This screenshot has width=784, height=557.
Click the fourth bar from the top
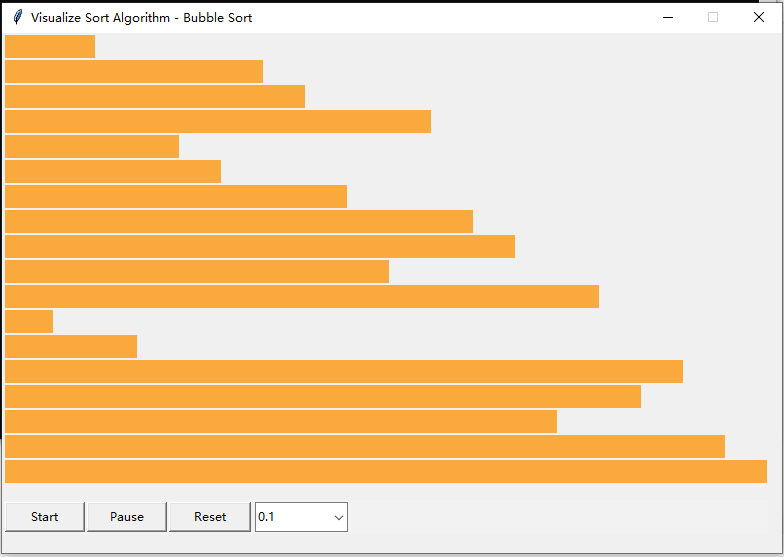click(217, 122)
